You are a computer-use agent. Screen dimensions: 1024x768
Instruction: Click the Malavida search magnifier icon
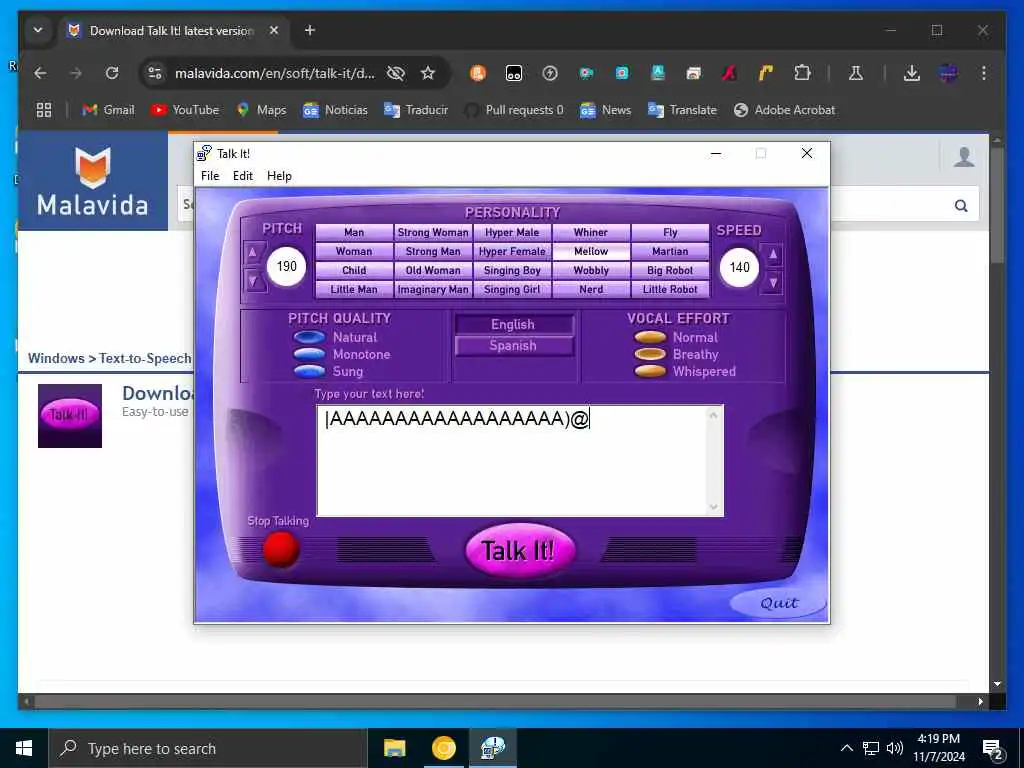[961, 206]
